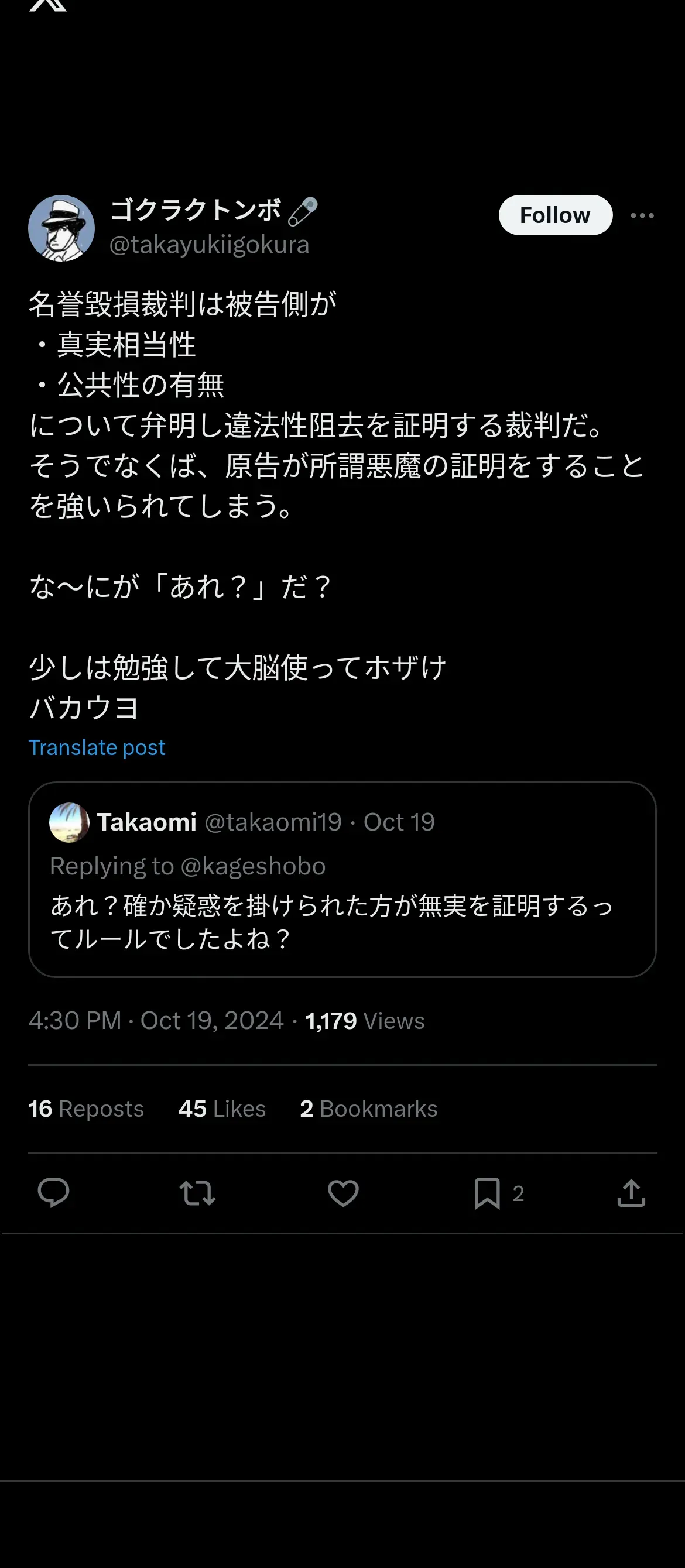The image size is (685, 1568).
Task: Click the 4:30 PM Oct 19 timestamp
Action: [x=156, y=1020]
